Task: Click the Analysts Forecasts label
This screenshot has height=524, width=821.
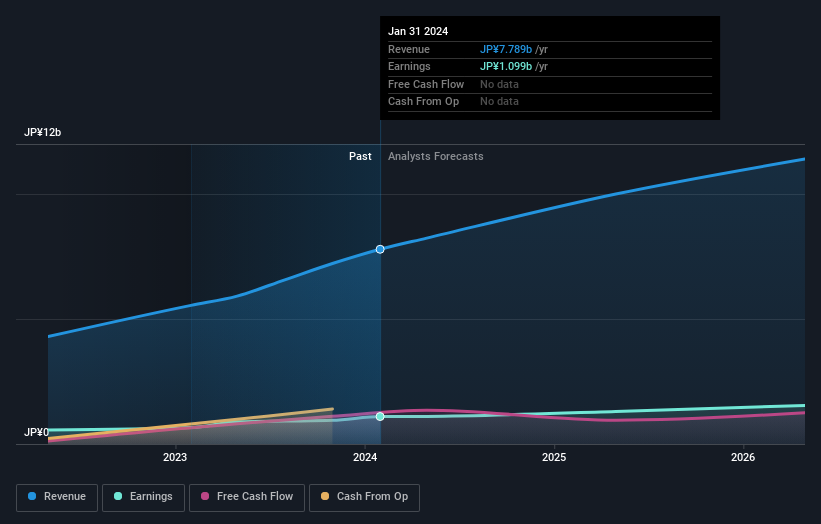Action: pos(436,157)
